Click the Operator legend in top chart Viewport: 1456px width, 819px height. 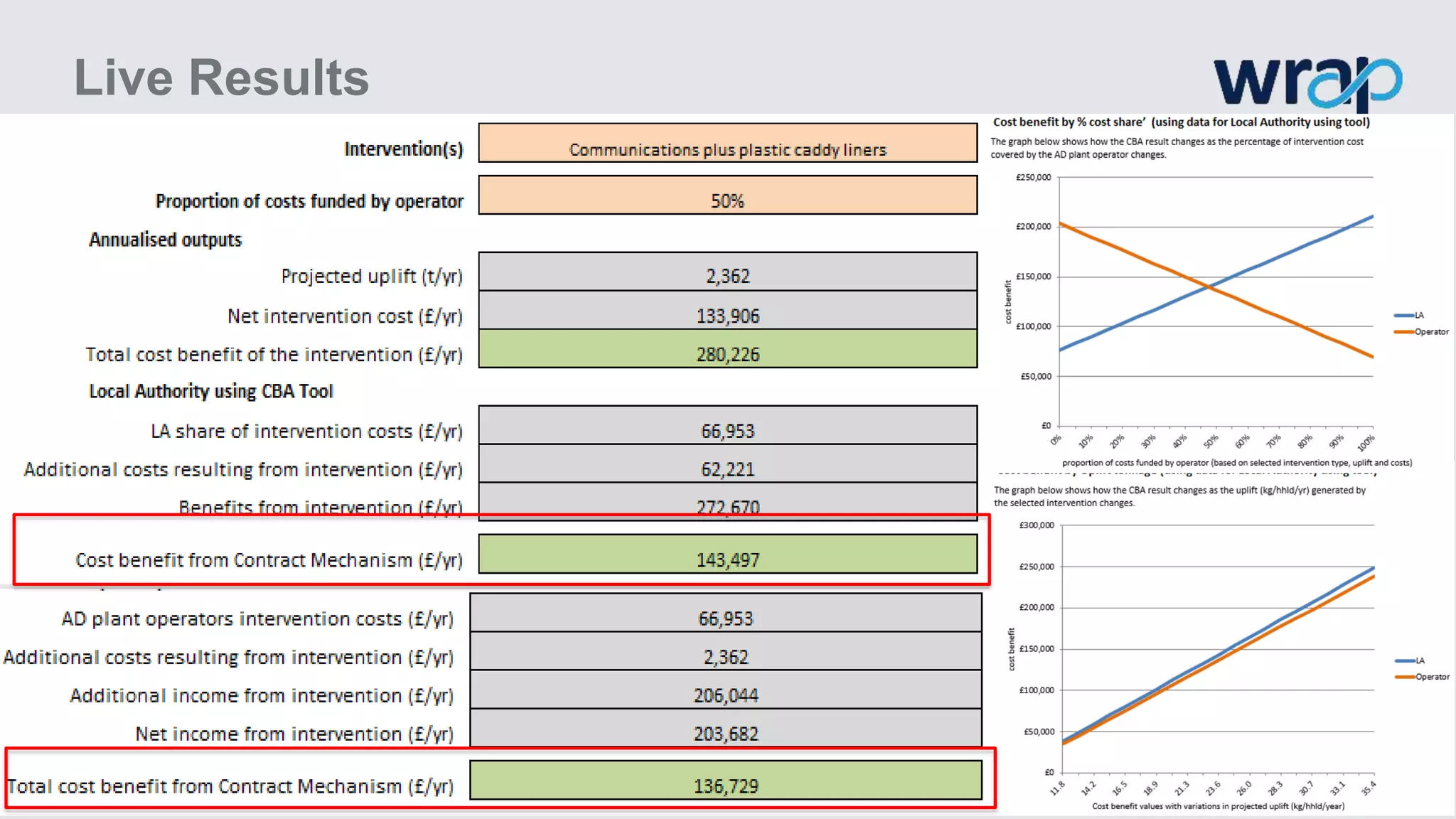coord(1423,332)
